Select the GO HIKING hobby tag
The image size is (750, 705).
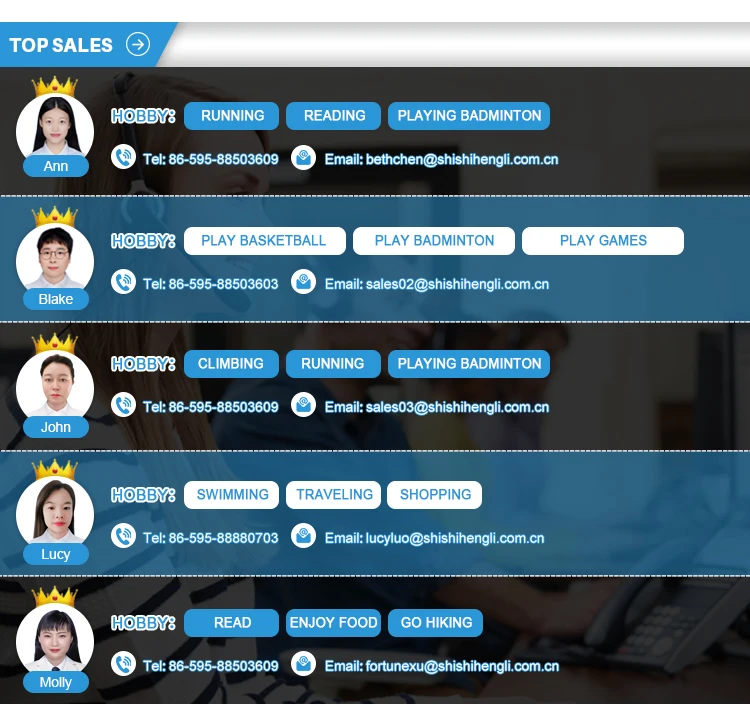coord(435,623)
